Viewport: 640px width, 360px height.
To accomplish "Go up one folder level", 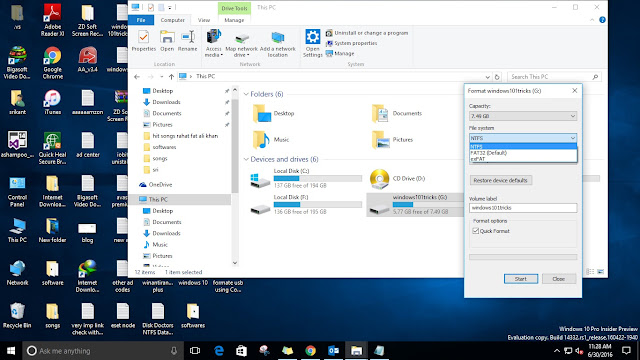I will tap(171, 77).
